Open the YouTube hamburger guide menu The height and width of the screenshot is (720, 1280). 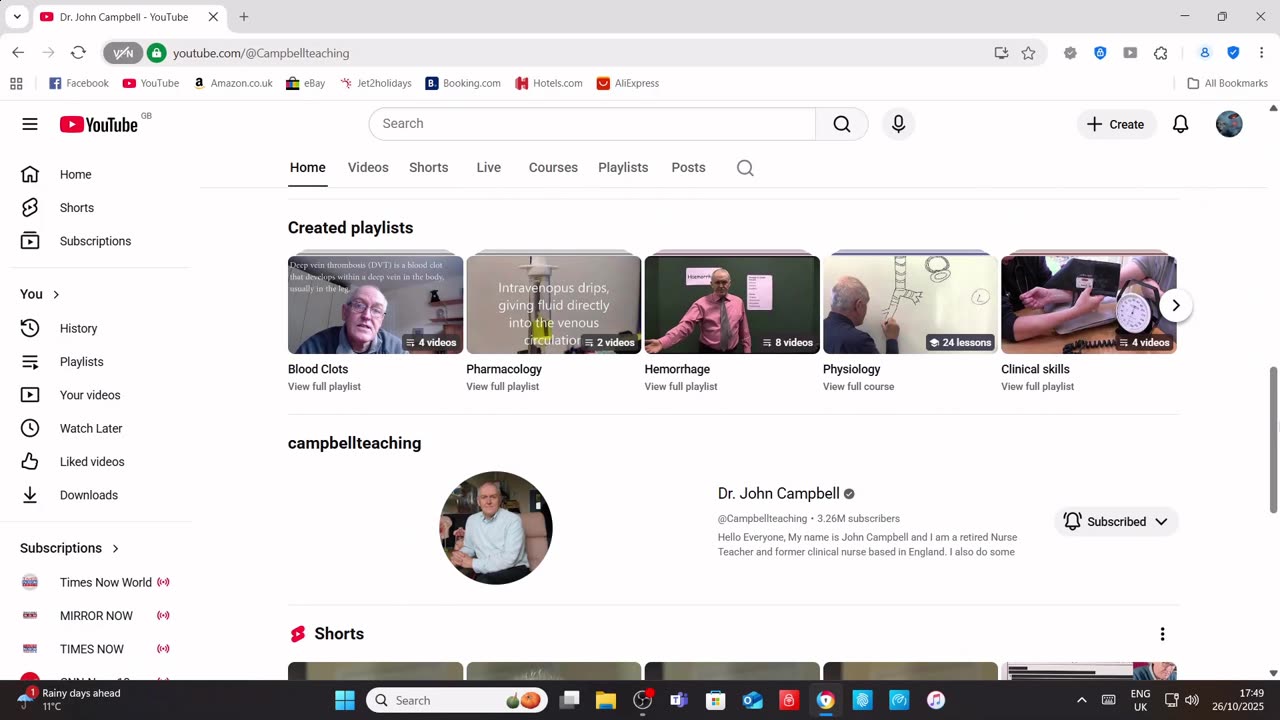30,124
